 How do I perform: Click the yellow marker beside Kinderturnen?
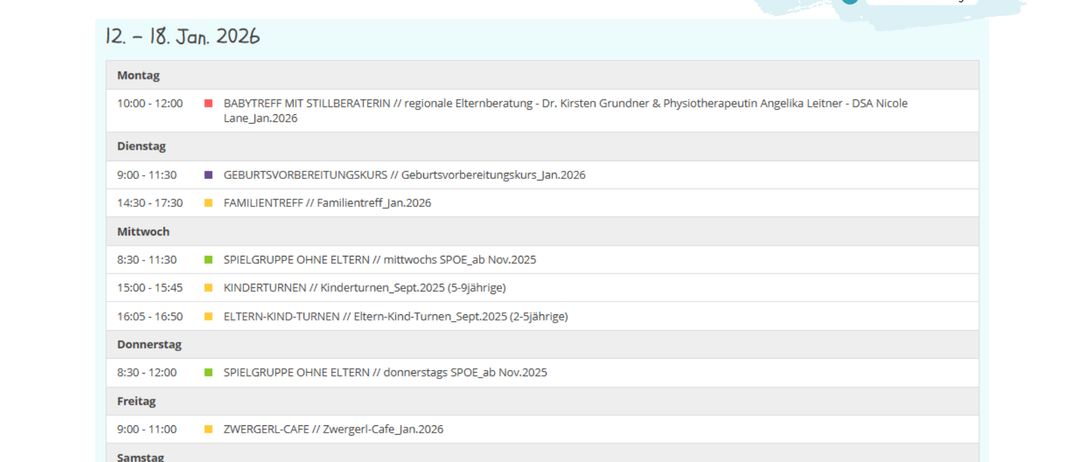tap(208, 288)
